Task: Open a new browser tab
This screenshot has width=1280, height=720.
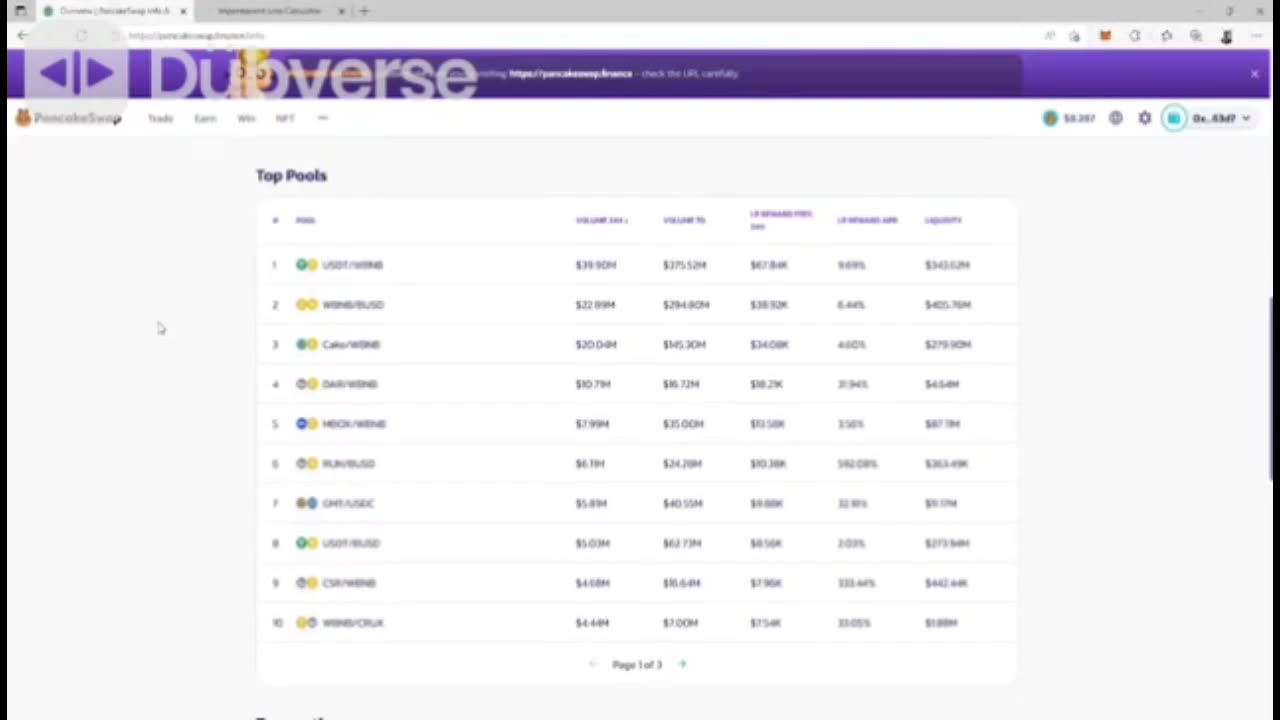Action: (x=364, y=11)
